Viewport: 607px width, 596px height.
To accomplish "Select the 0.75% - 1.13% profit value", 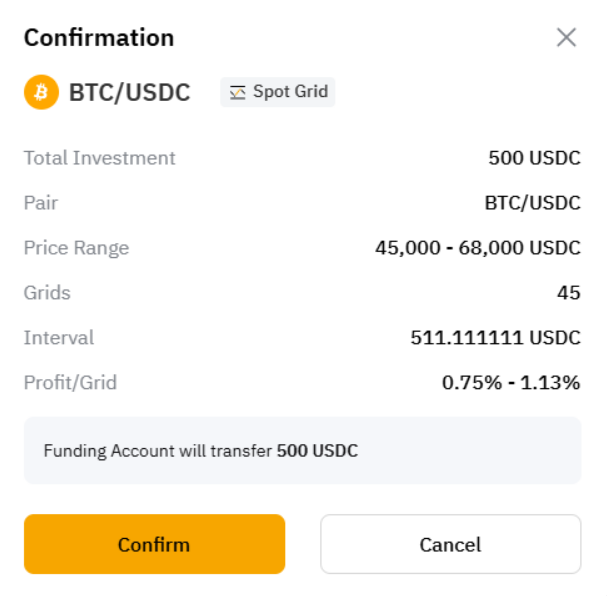I will pos(511,382).
